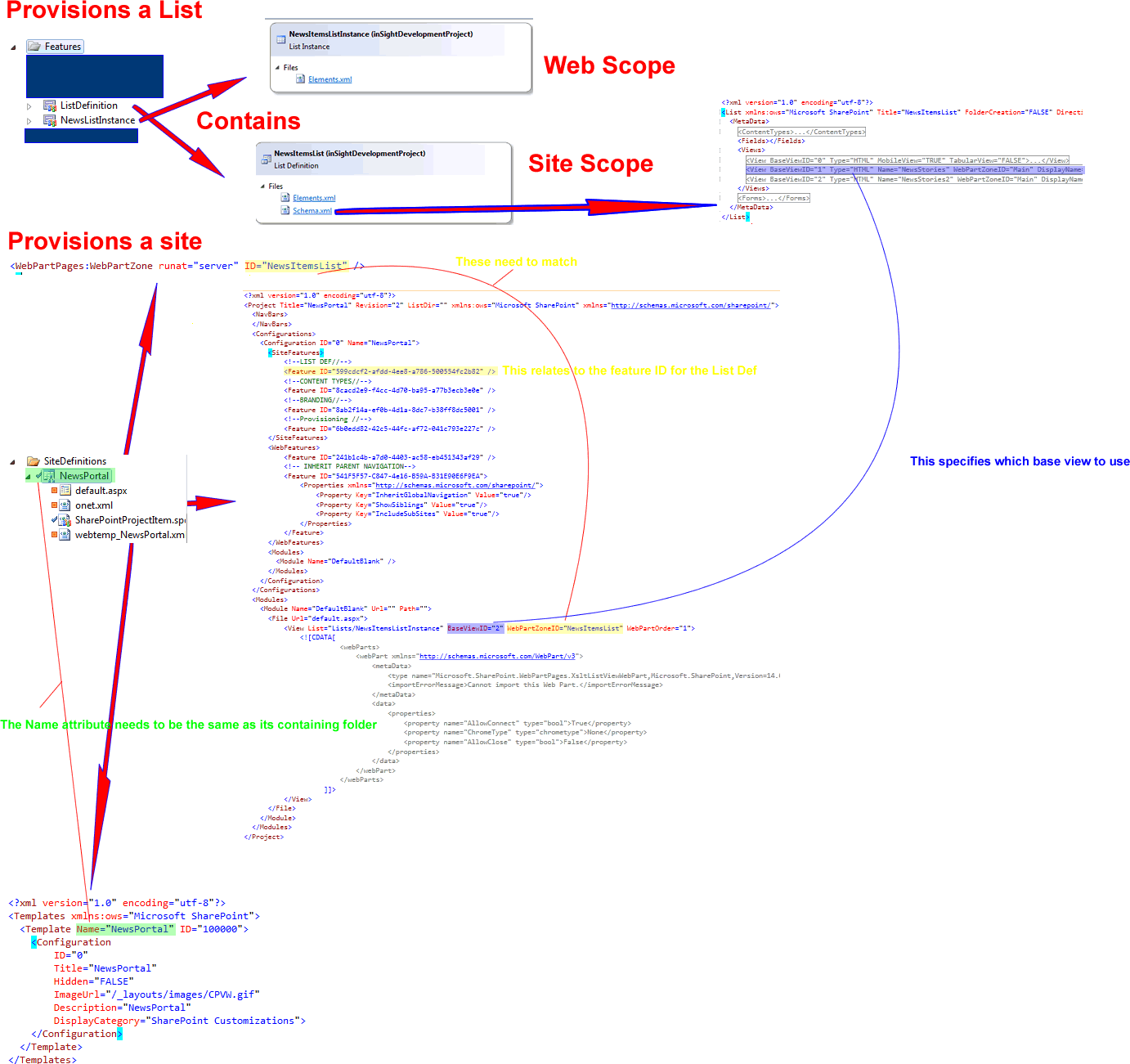Screen dimensions: 1130x1064
Task: Expand the collapsed ContentTypes XML region
Action: [x=801, y=132]
